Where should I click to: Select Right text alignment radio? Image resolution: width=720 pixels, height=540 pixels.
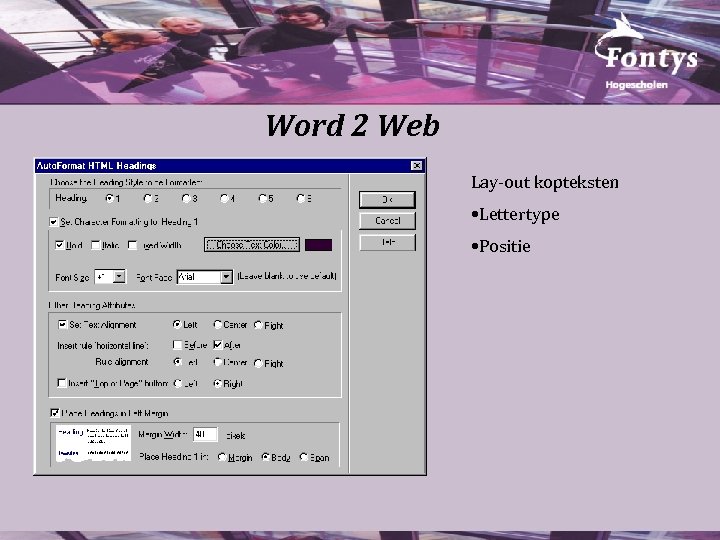pos(258,325)
